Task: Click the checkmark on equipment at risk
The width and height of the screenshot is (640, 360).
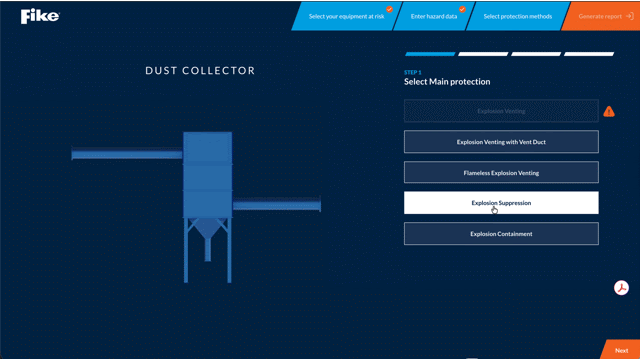Action: [389, 9]
